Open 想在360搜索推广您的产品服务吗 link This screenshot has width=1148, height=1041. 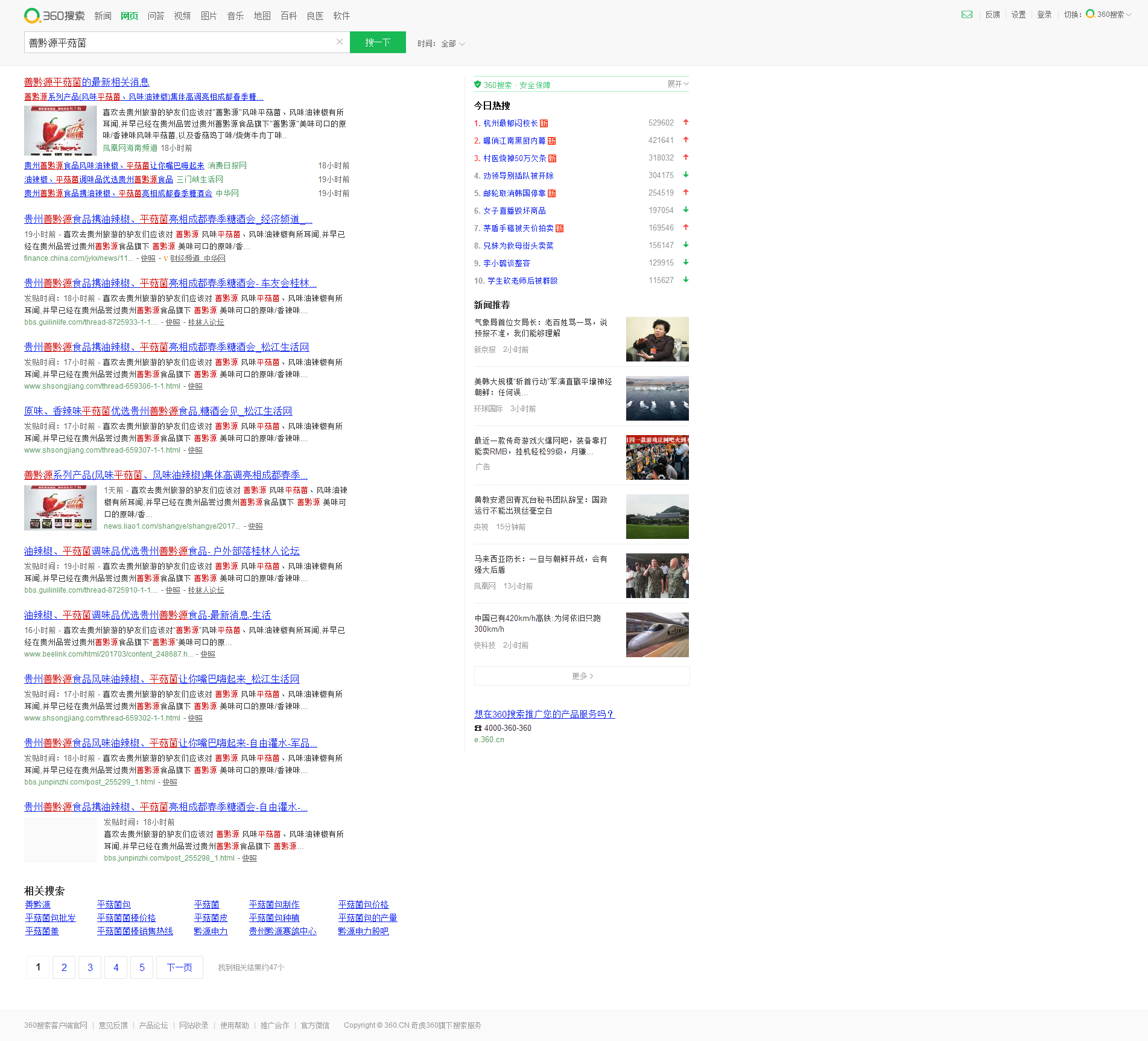[x=545, y=714]
